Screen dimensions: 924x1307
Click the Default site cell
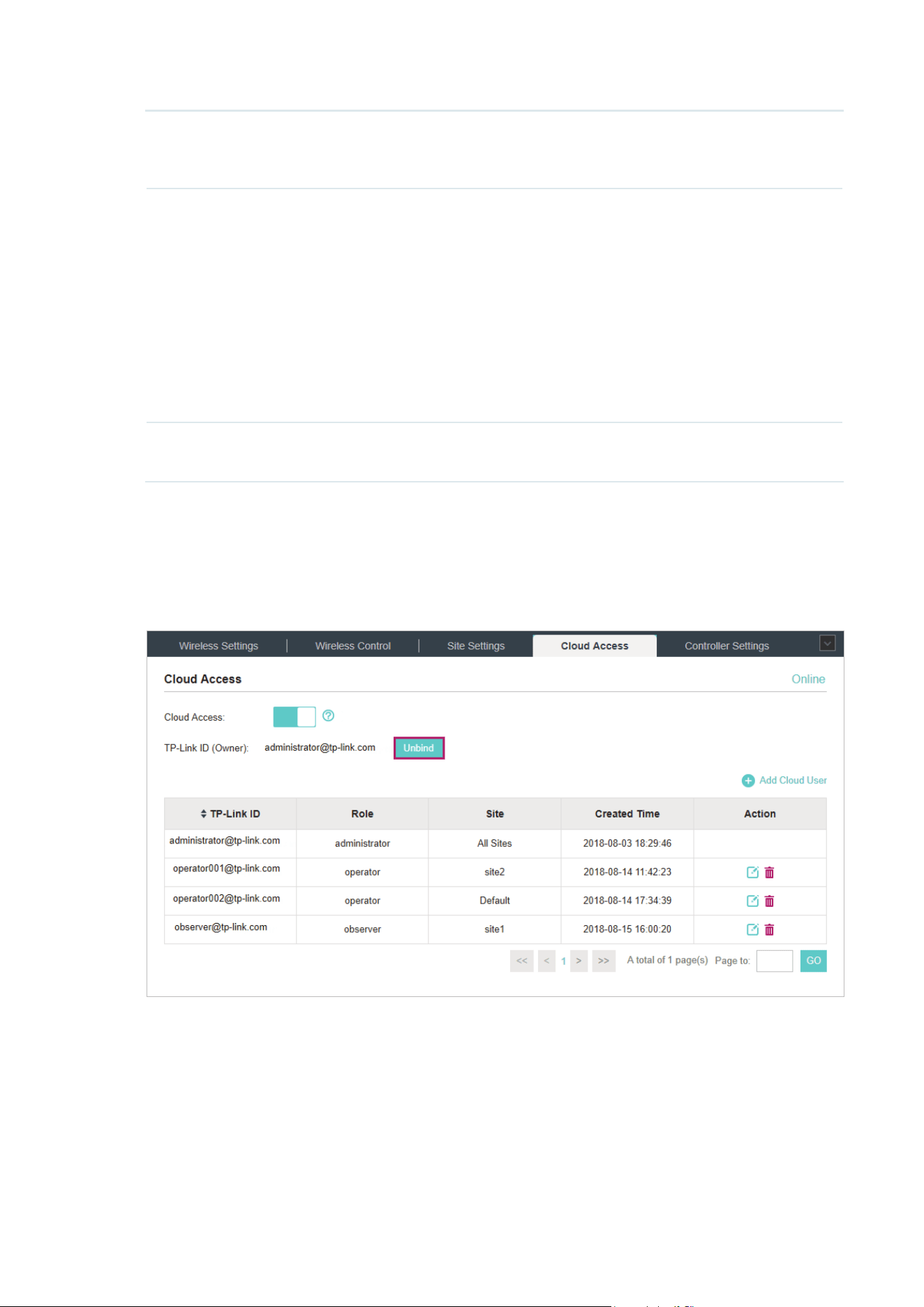[495, 901]
